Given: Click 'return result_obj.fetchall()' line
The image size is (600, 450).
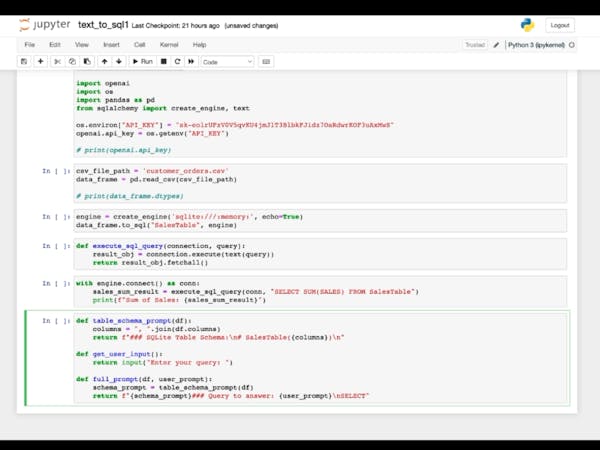Looking at the screenshot, I should click(150, 262).
